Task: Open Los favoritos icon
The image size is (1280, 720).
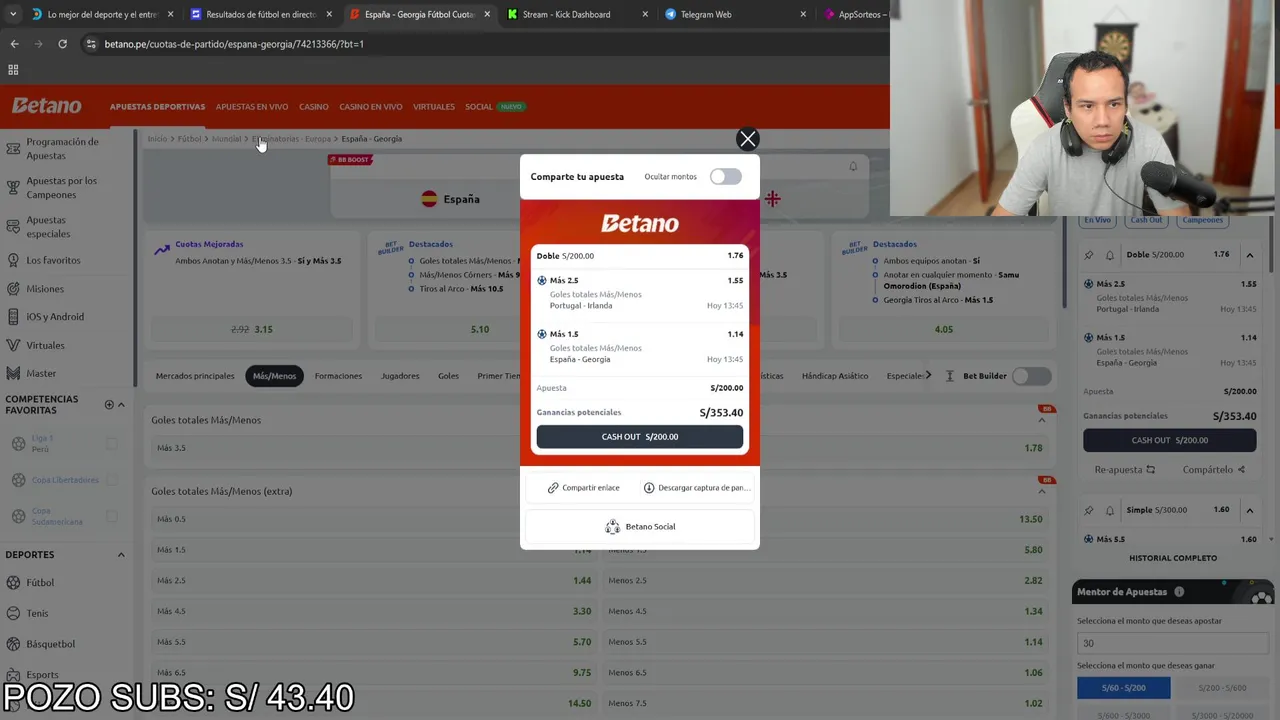Action: pos(13,261)
